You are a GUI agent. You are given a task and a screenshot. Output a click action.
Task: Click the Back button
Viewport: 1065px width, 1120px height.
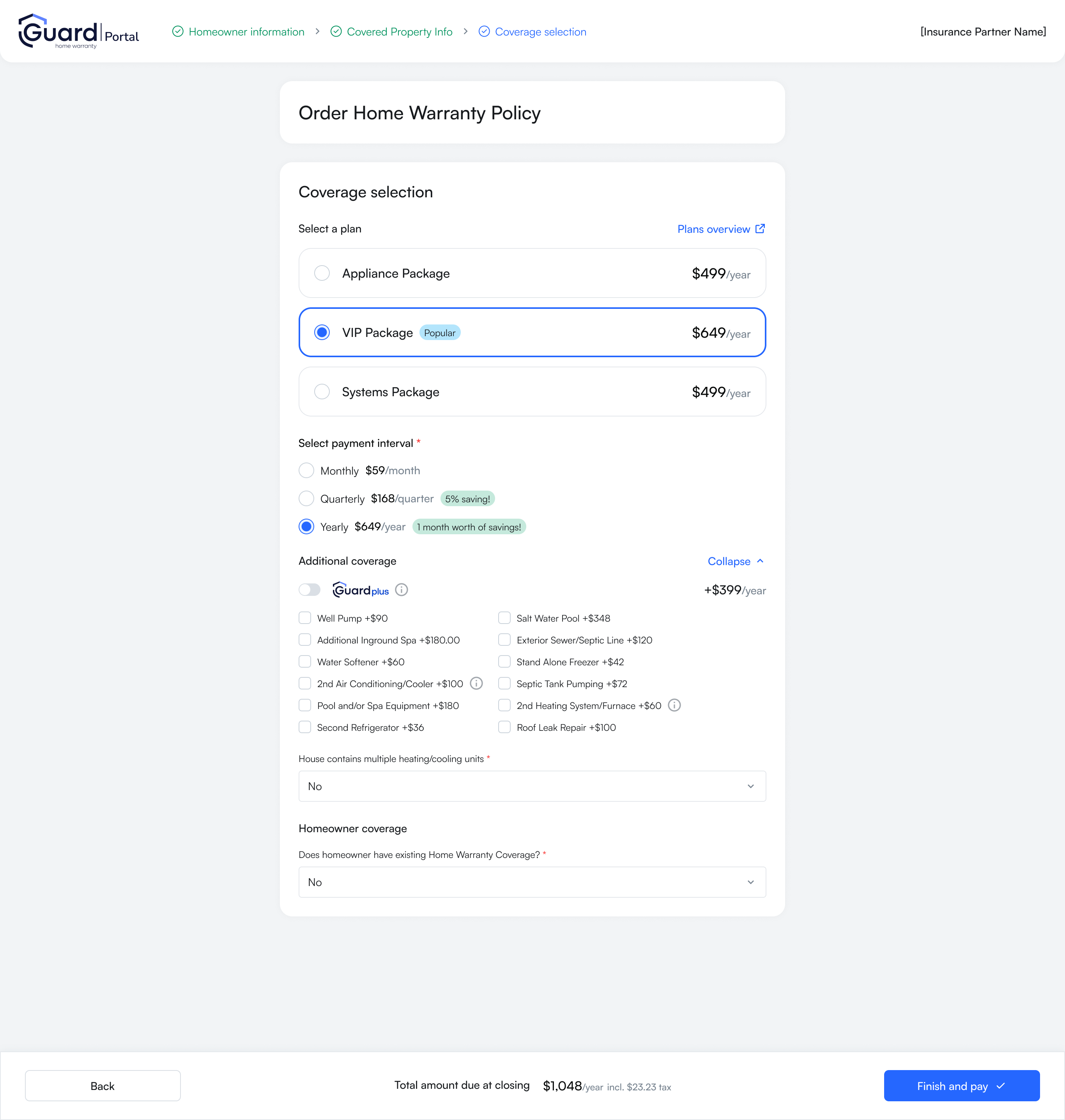103,1086
